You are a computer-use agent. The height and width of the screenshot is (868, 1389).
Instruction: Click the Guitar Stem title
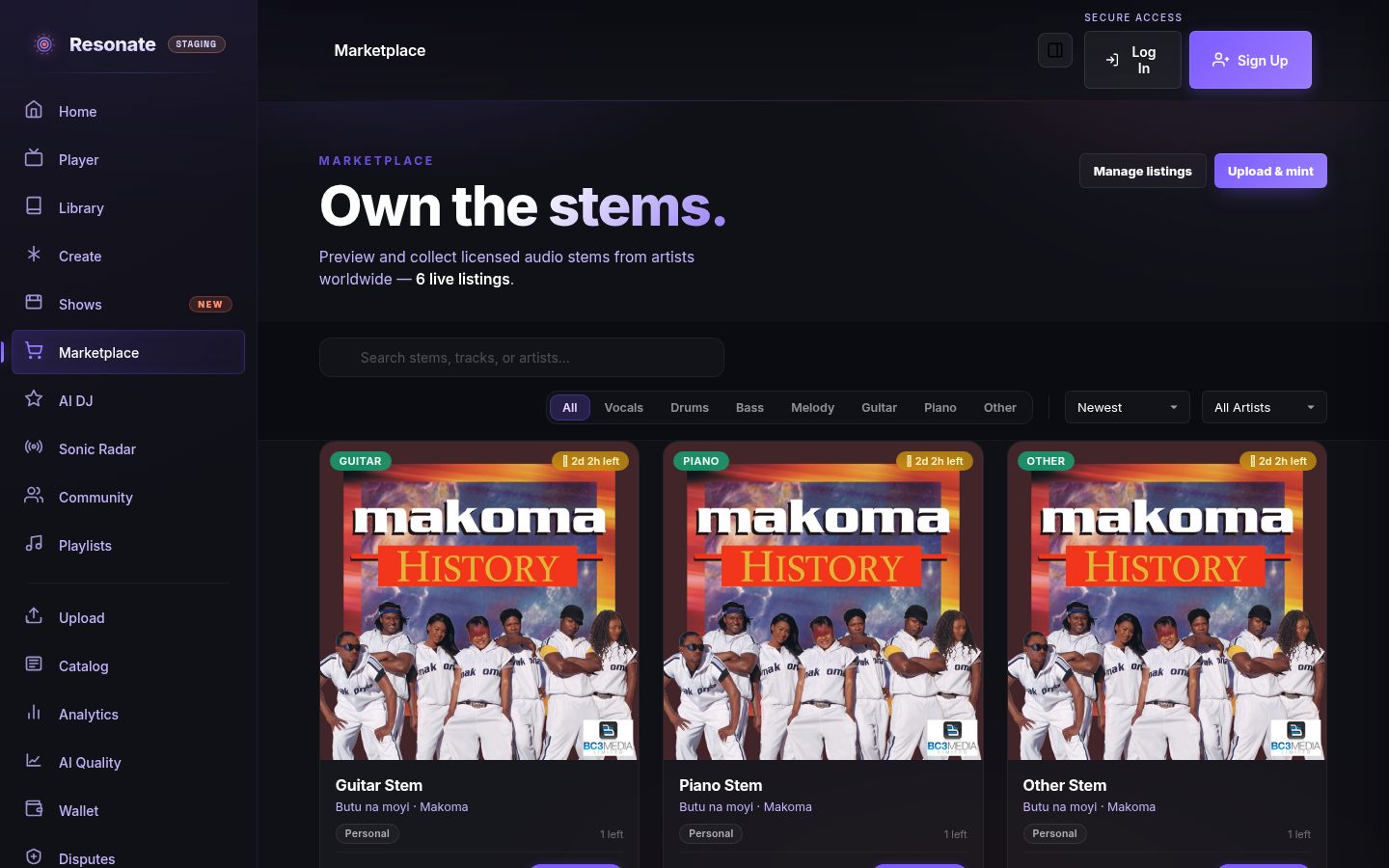pyautogui.click(x=379, y=785)
